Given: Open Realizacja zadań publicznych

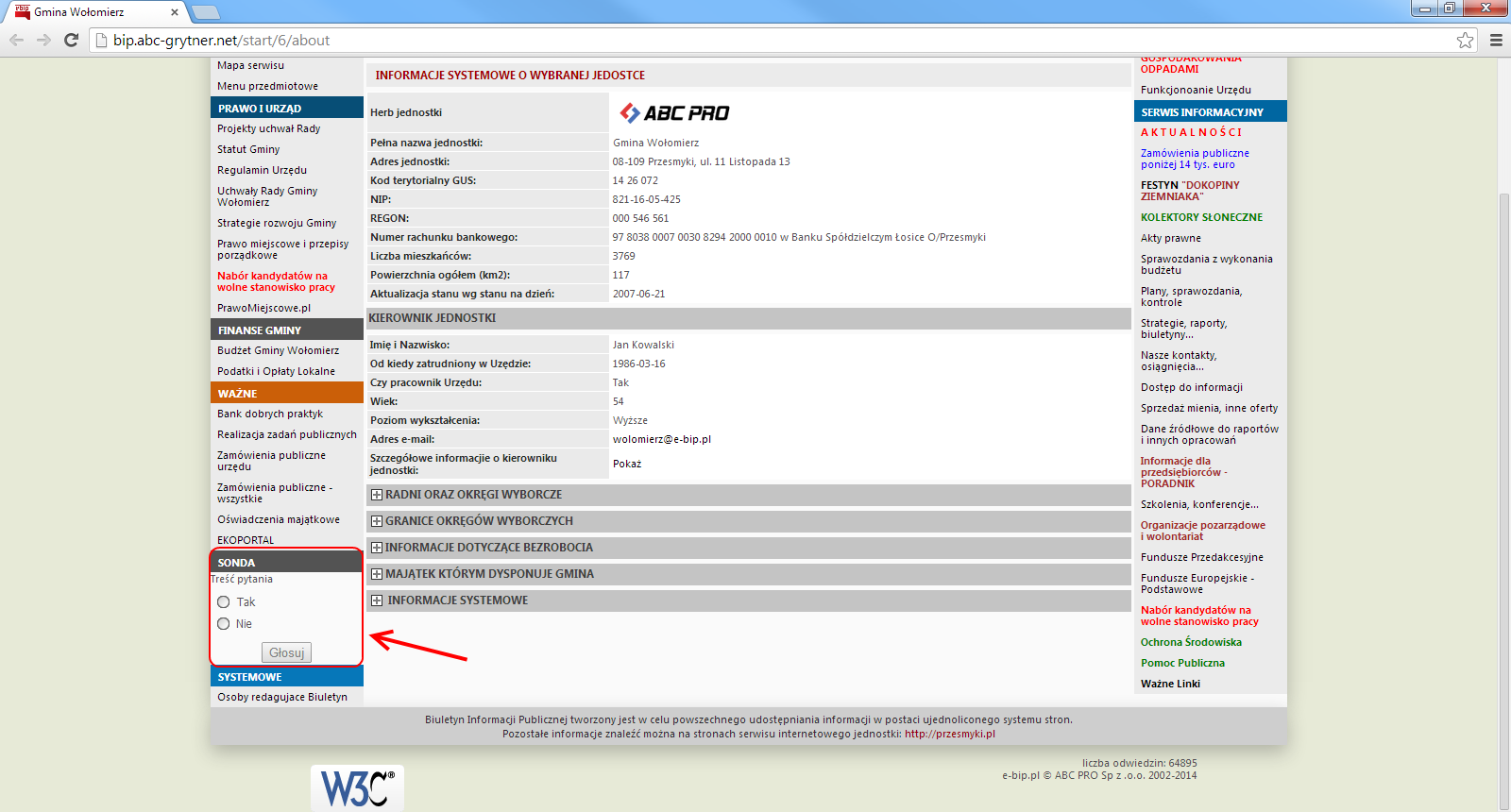Looking at the screenshot, I should pos(287,434).
